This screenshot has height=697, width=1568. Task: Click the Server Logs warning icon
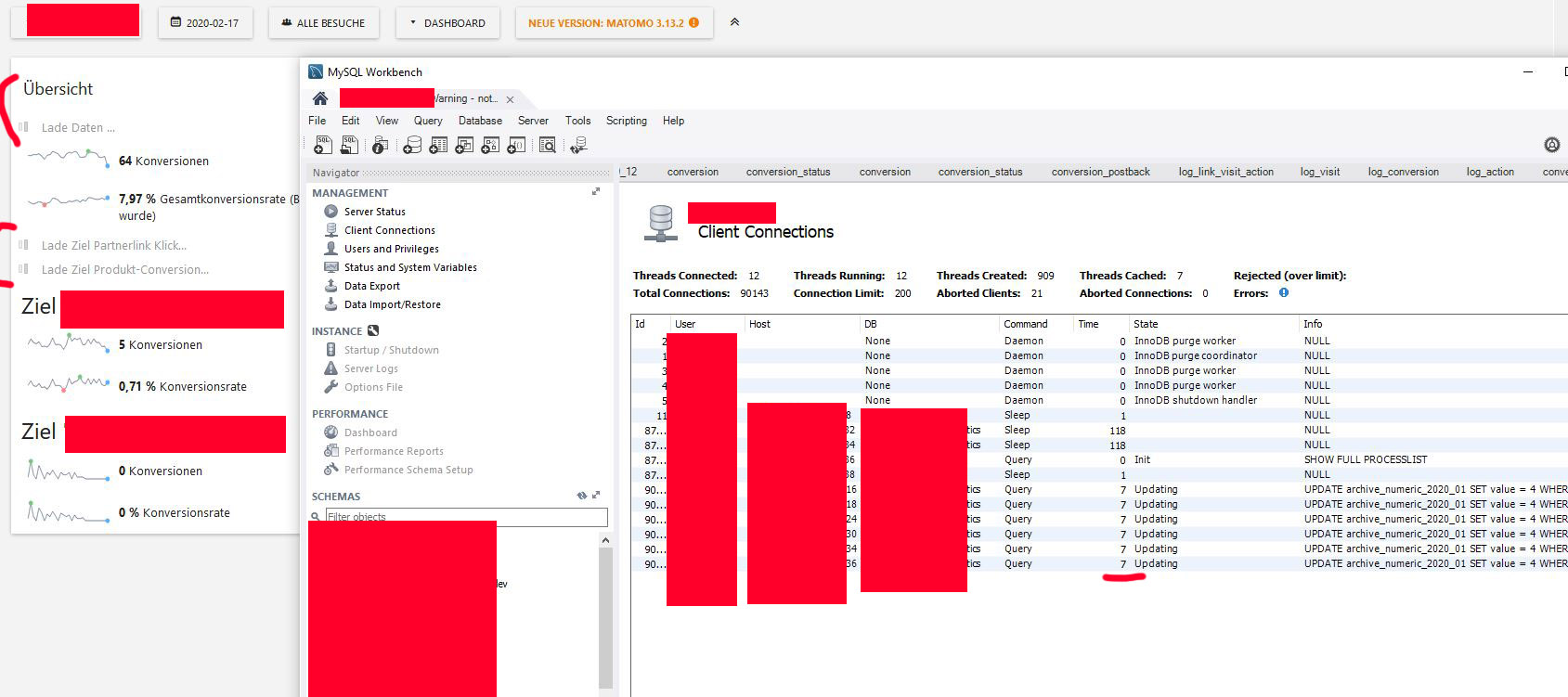[x=330, y=368]
